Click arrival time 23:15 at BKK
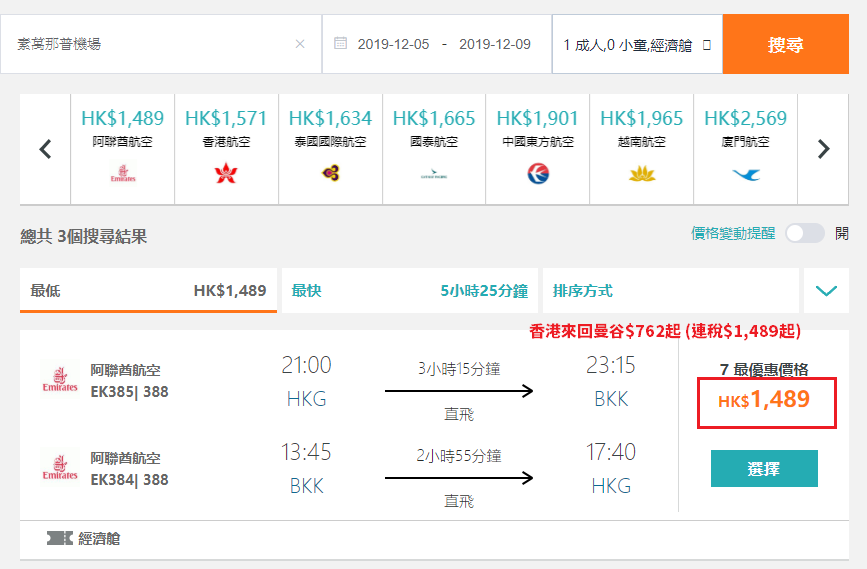Image resolution: width=867 pixels, height=569 pixels. (611, 366)
